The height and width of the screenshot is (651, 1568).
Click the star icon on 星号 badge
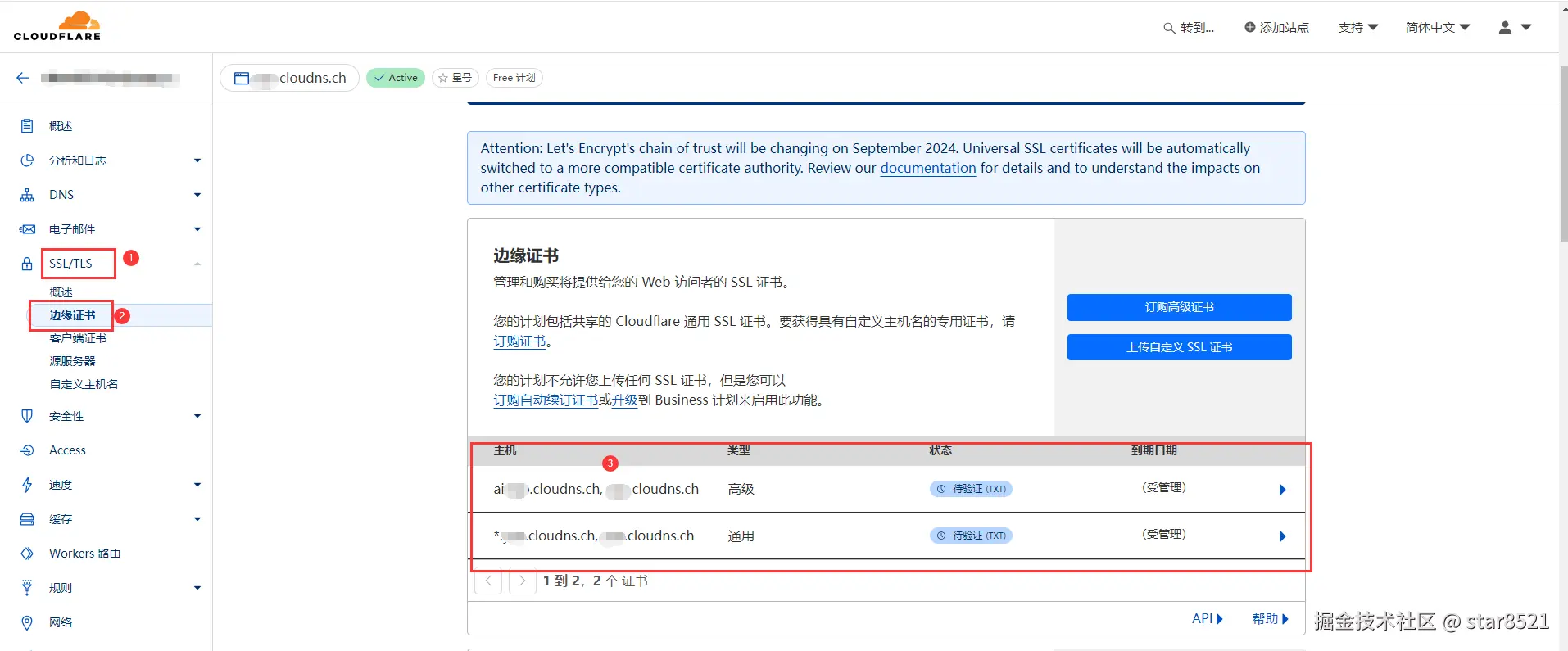pos(443,78)
